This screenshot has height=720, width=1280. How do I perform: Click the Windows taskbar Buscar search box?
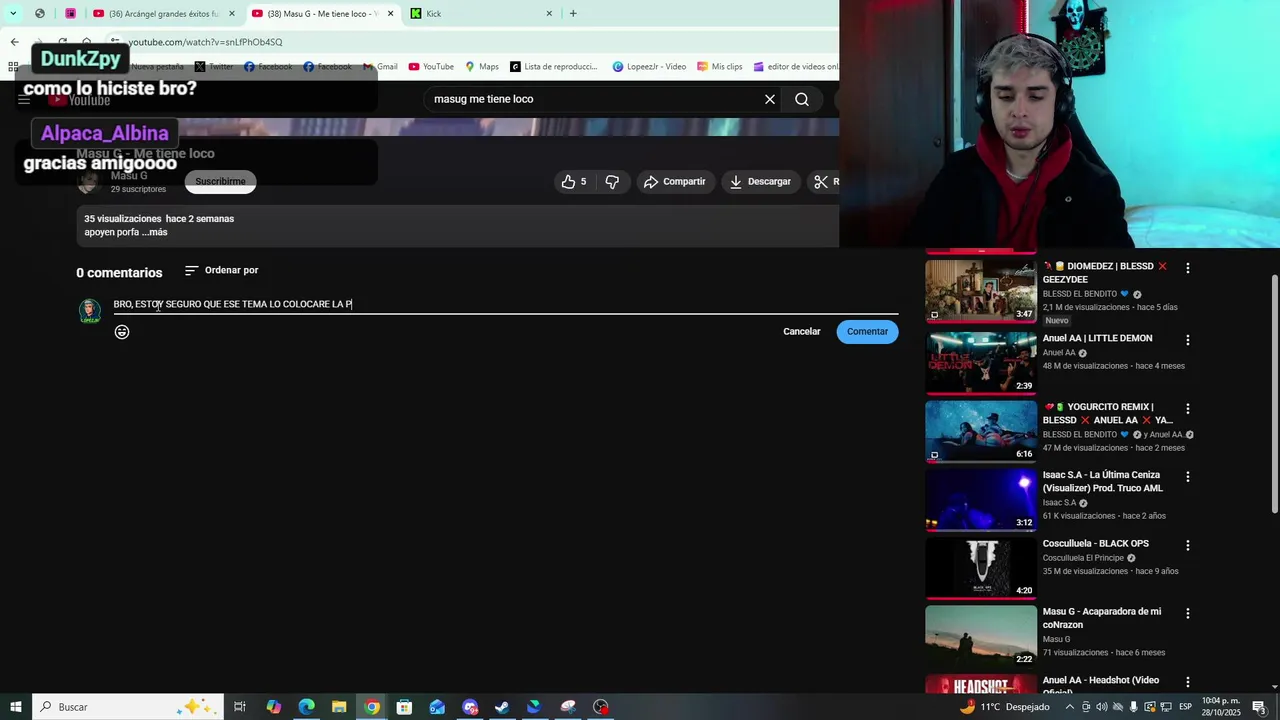click(130, 707)
